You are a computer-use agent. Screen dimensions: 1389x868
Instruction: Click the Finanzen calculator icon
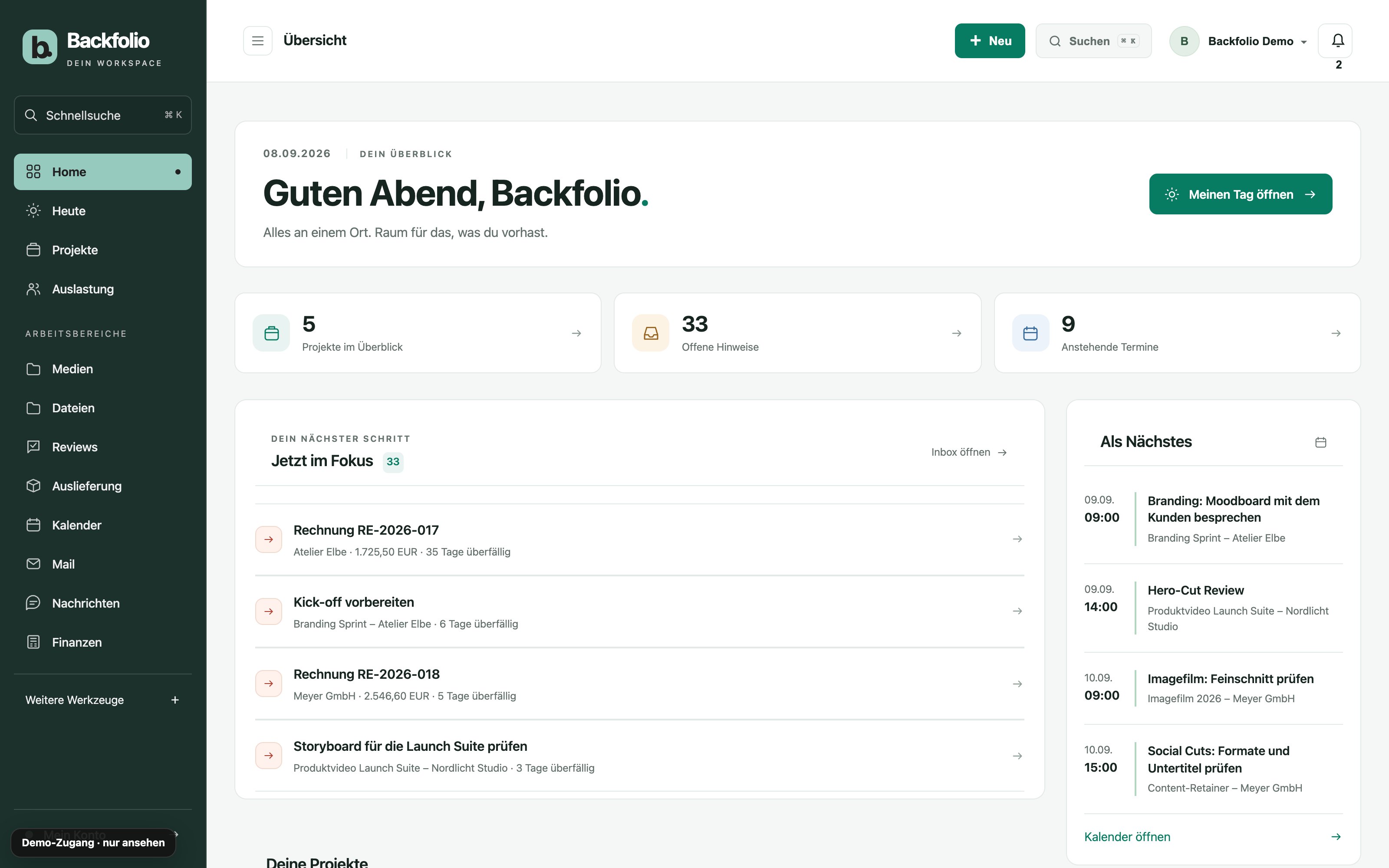tap(33, 642)
